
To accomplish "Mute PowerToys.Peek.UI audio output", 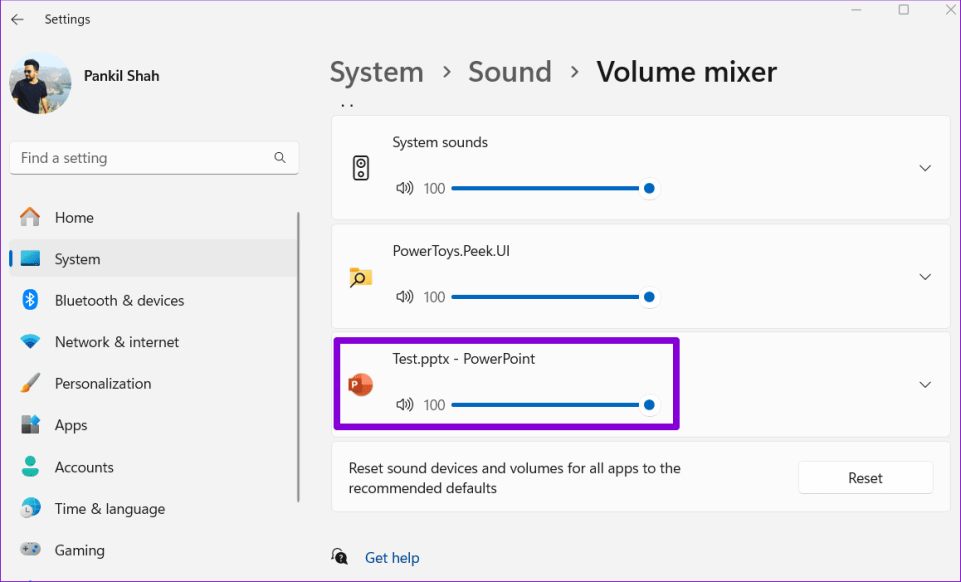I will click(404, 296).
